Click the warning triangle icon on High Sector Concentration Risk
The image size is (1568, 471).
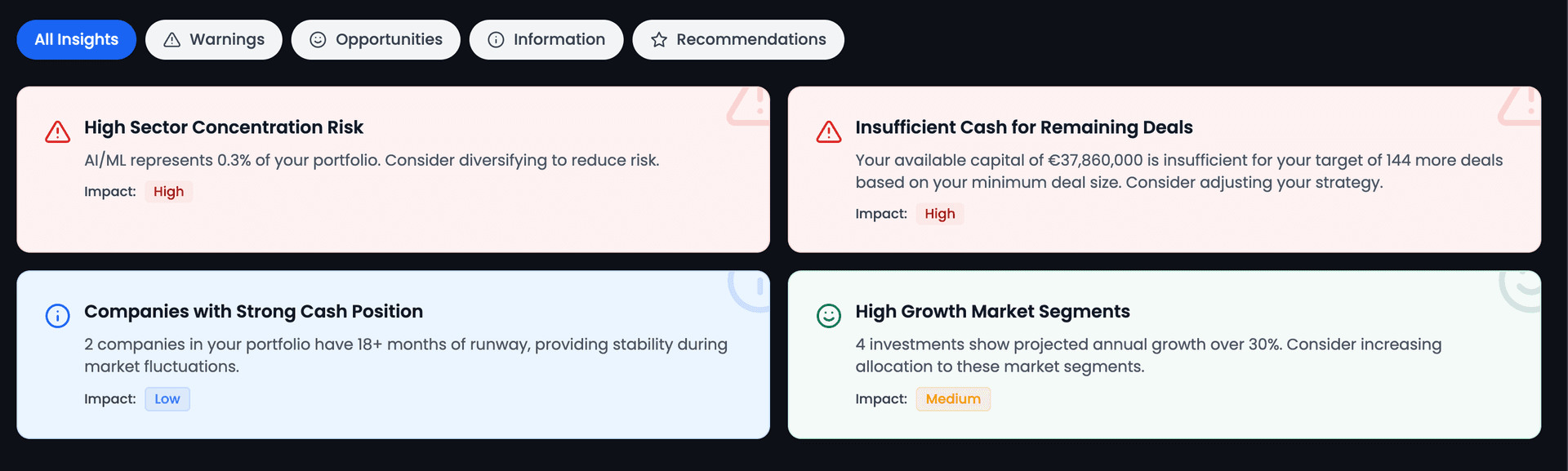(57, 130)
